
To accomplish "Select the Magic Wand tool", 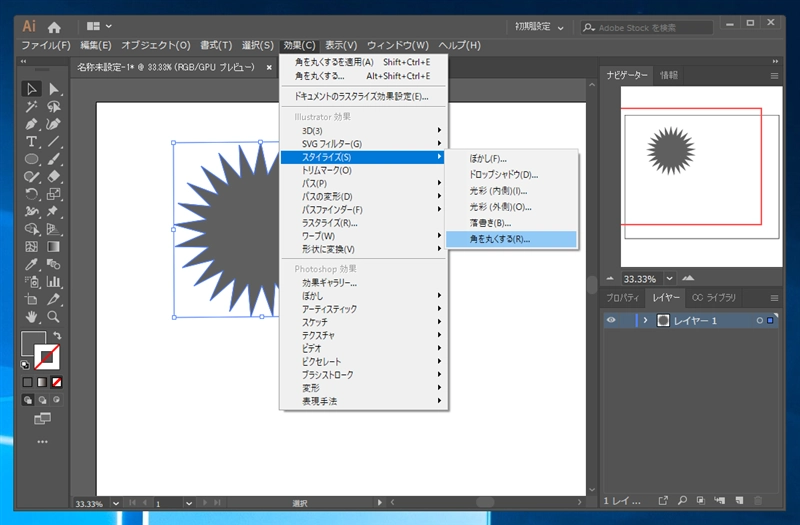I will pyautogui.click(x=31, y=107).
